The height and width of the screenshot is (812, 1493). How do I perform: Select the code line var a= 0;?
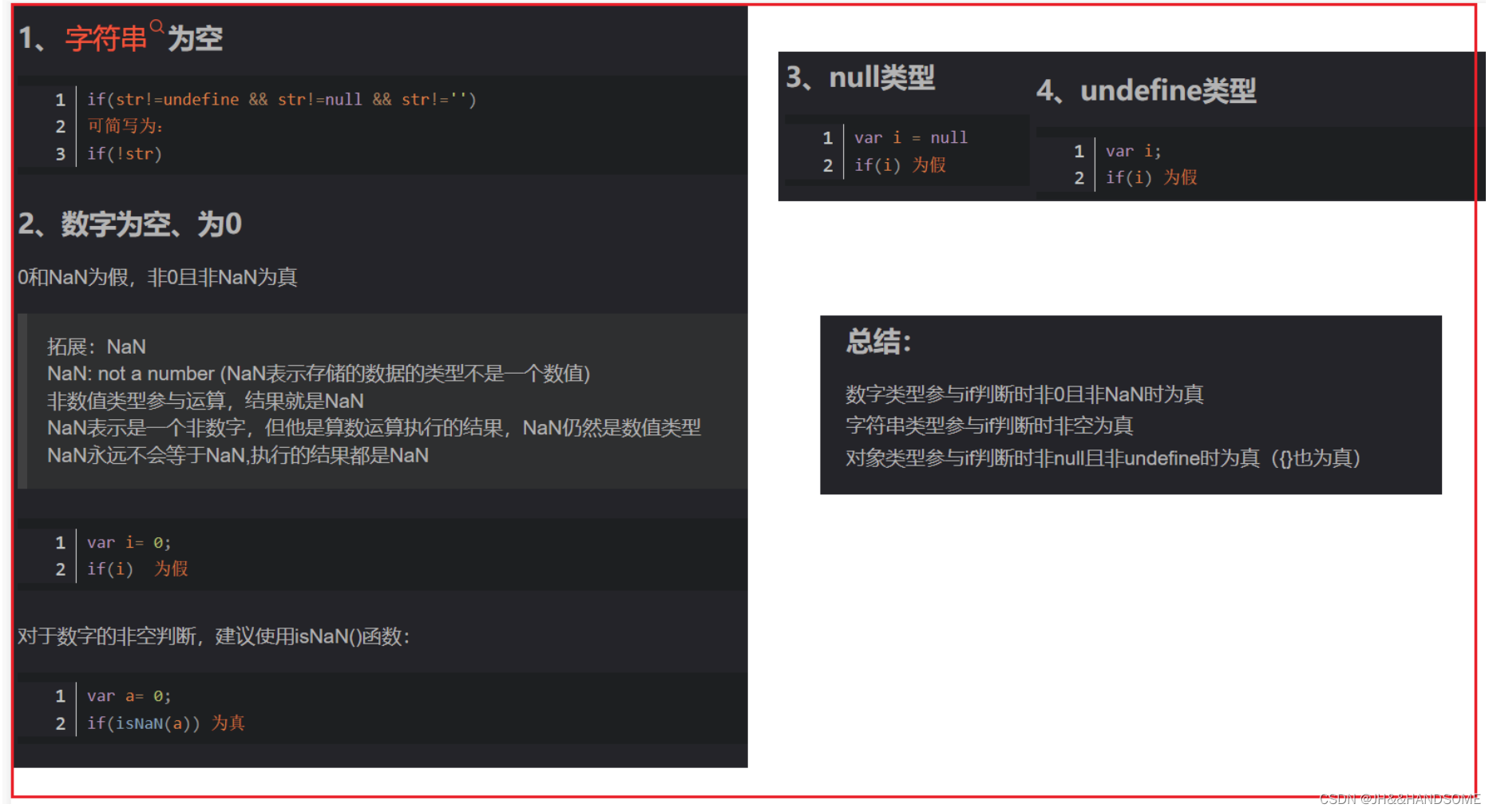point(129,696)
